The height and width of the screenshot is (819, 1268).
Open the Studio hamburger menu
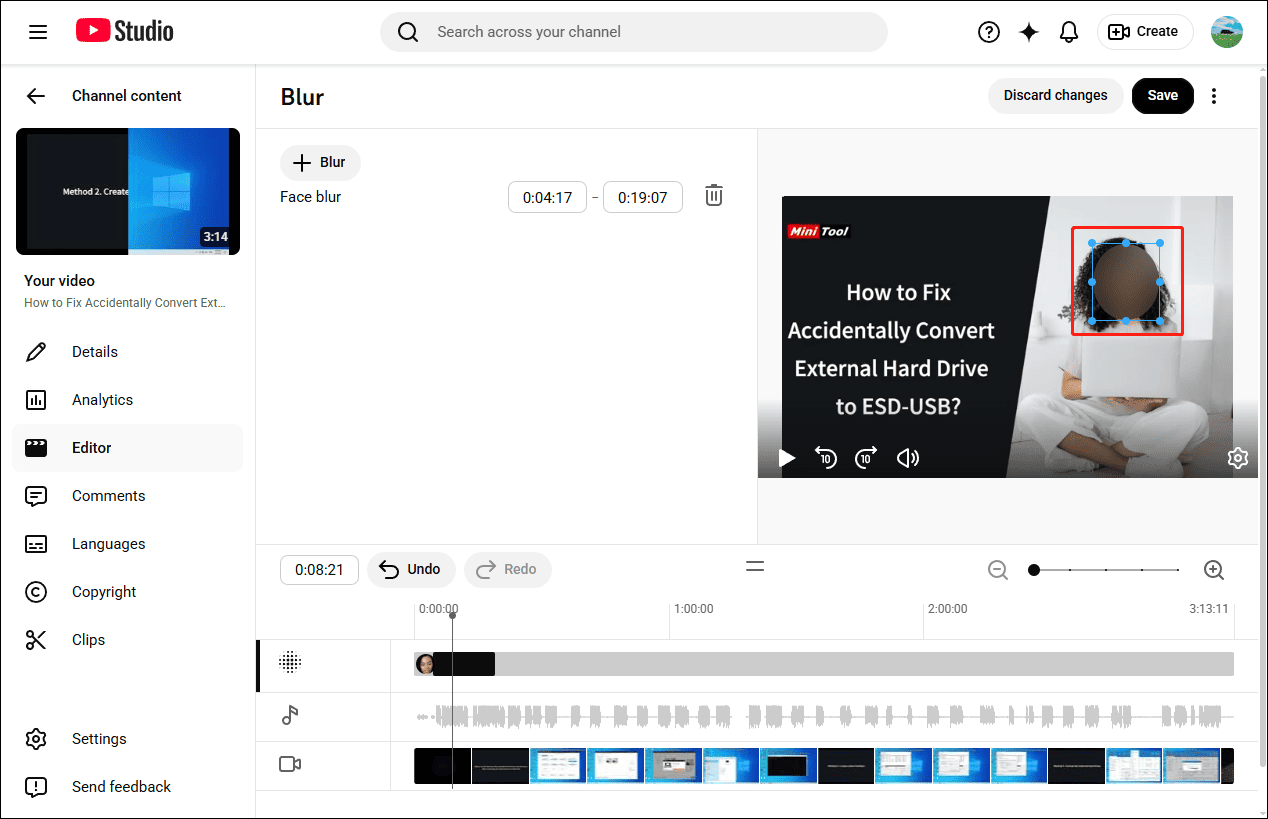tap(38, 31)
